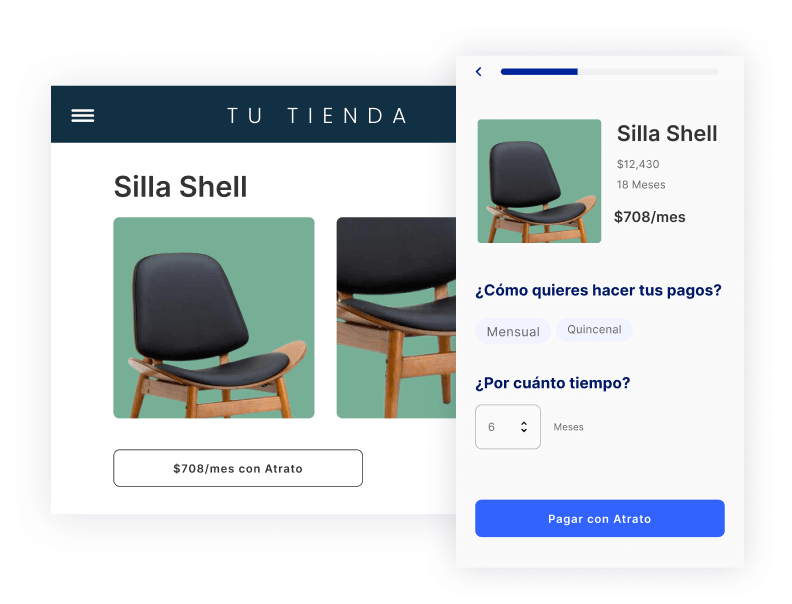Click the months input field showing 6

pyautogui.click(x=508, y=427)
